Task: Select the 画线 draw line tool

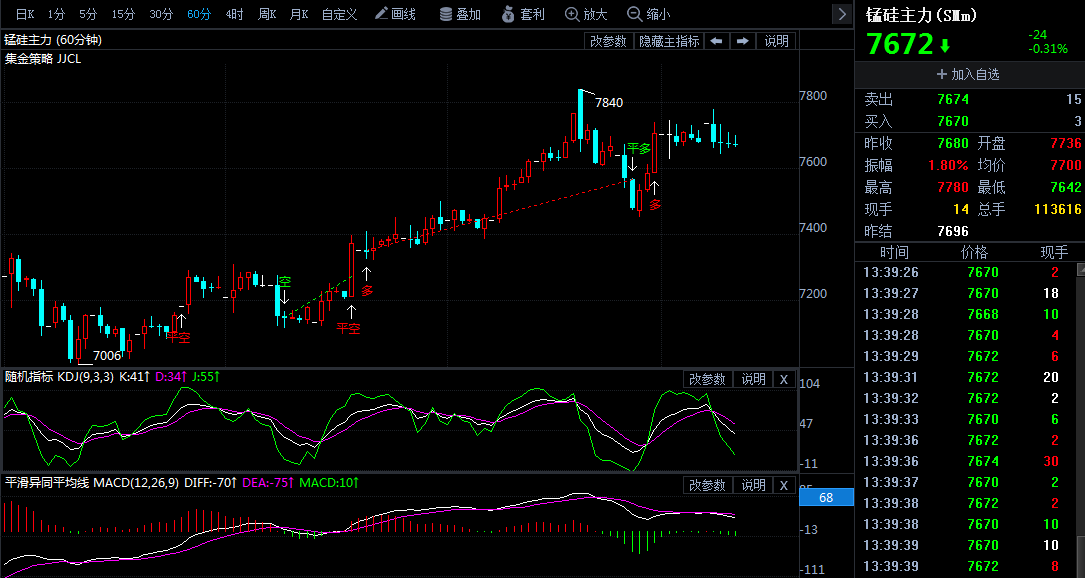Action: coord(395,14)
